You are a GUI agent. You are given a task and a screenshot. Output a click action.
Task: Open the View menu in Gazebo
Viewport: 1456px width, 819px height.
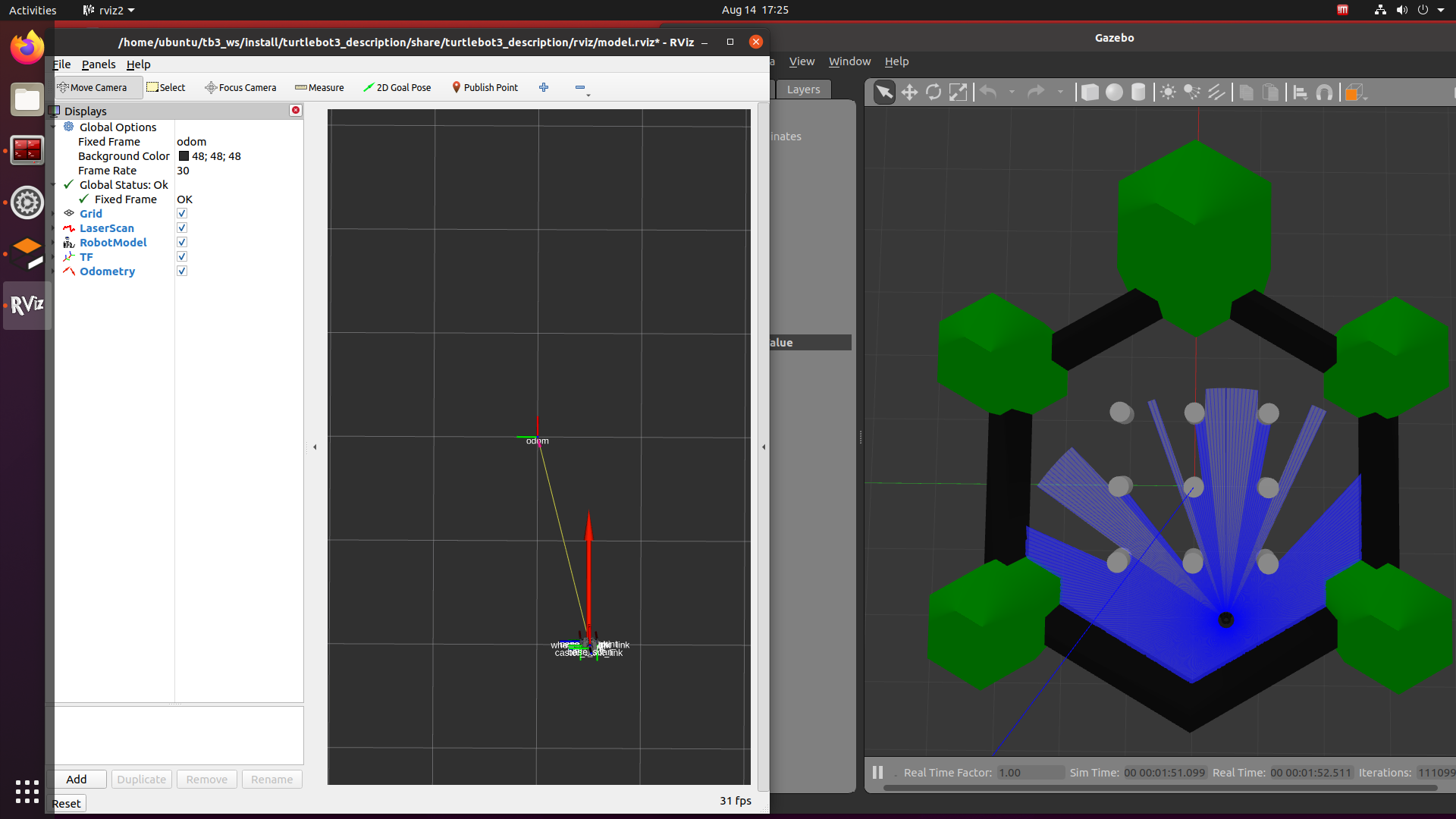pyautogui.click(x=802, y=61)
